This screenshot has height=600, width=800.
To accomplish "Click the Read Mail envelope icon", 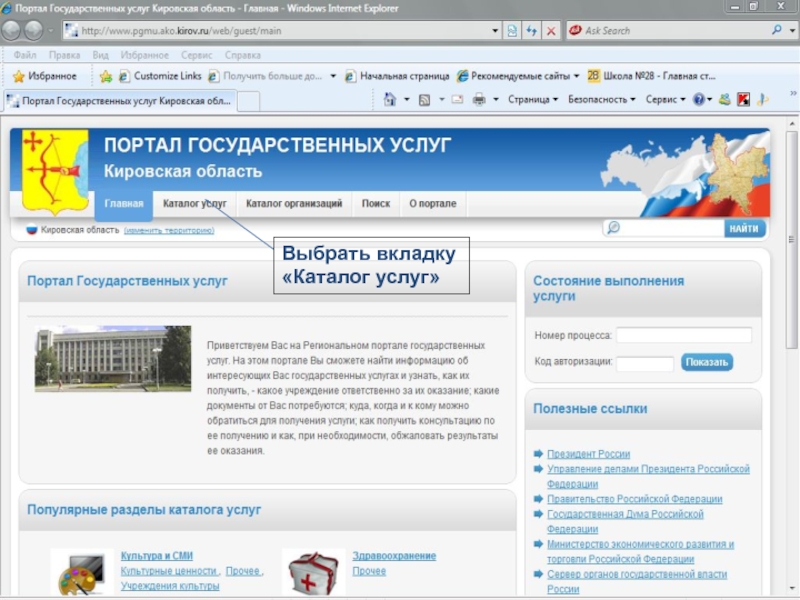I will point(457,99).
